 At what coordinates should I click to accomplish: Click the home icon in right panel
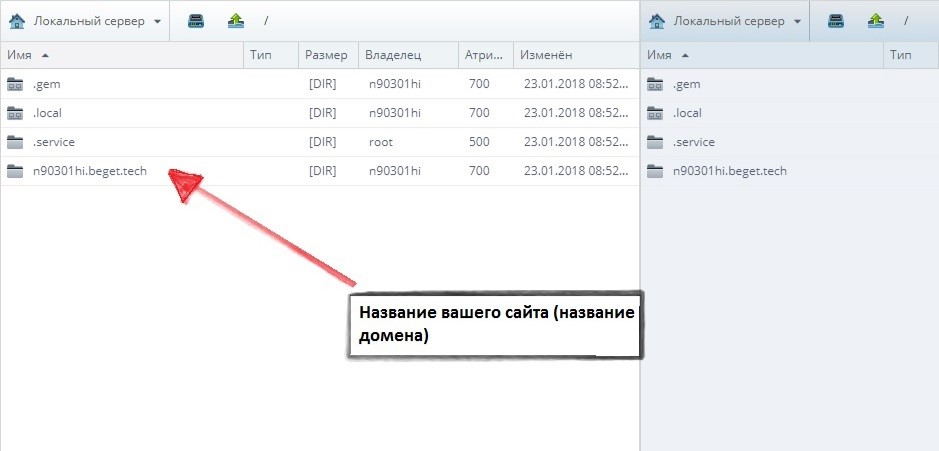[657, 22]
